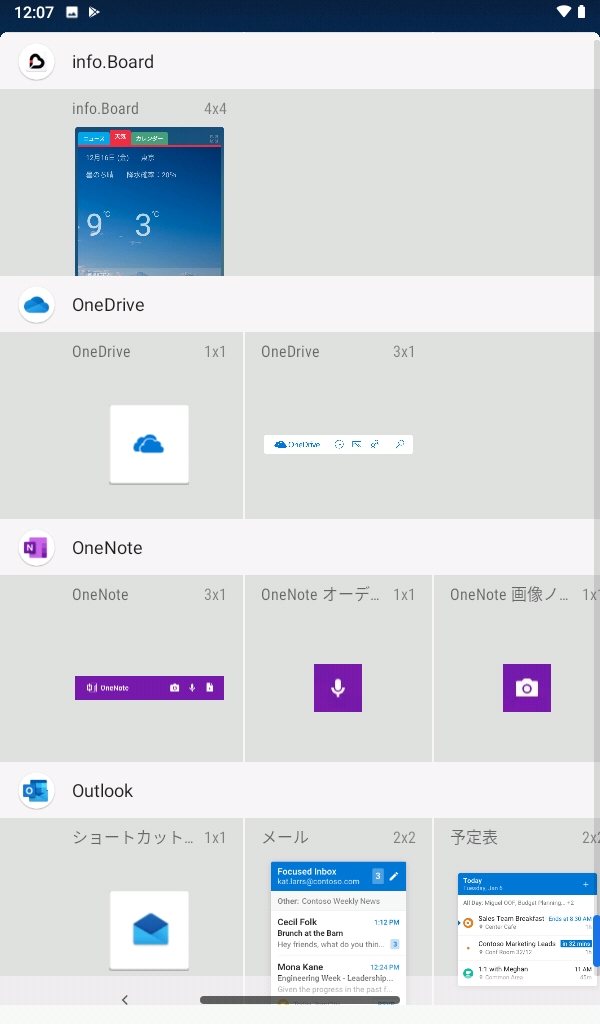Tap the page icon in OneNote 3x1 bar
This screenshot has height=1024, width=600.
(210, 688)
